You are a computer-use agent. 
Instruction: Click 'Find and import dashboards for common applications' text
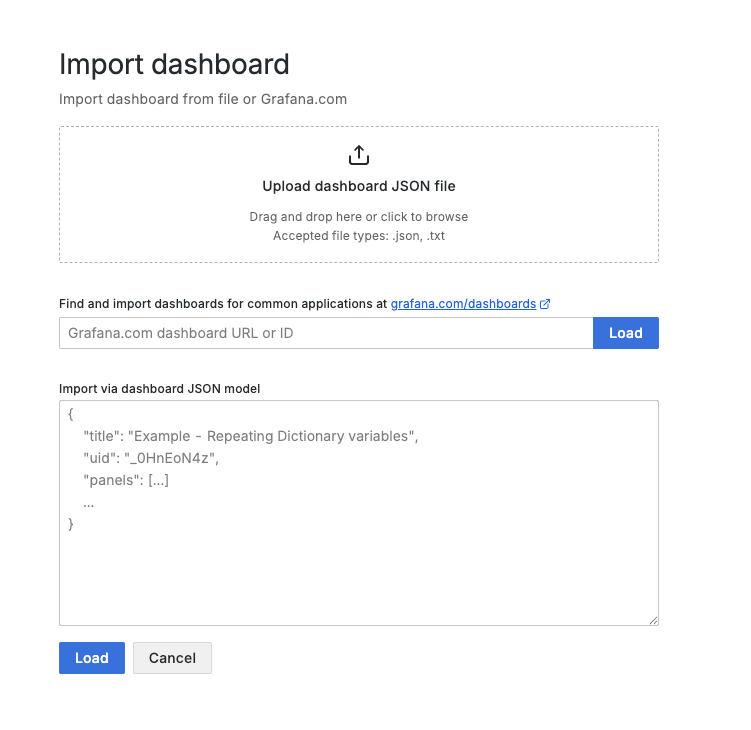217,304
